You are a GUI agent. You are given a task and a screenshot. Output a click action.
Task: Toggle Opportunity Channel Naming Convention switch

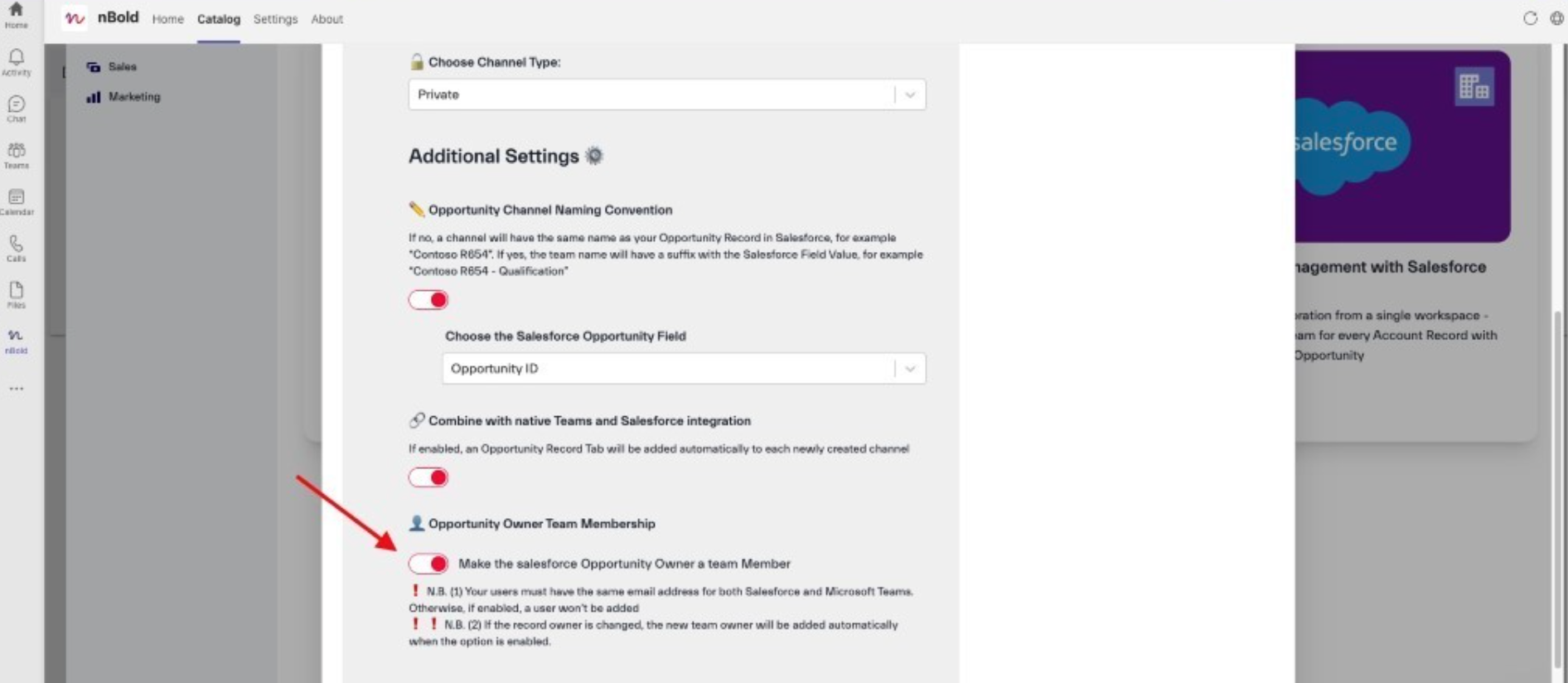(428, 300)
